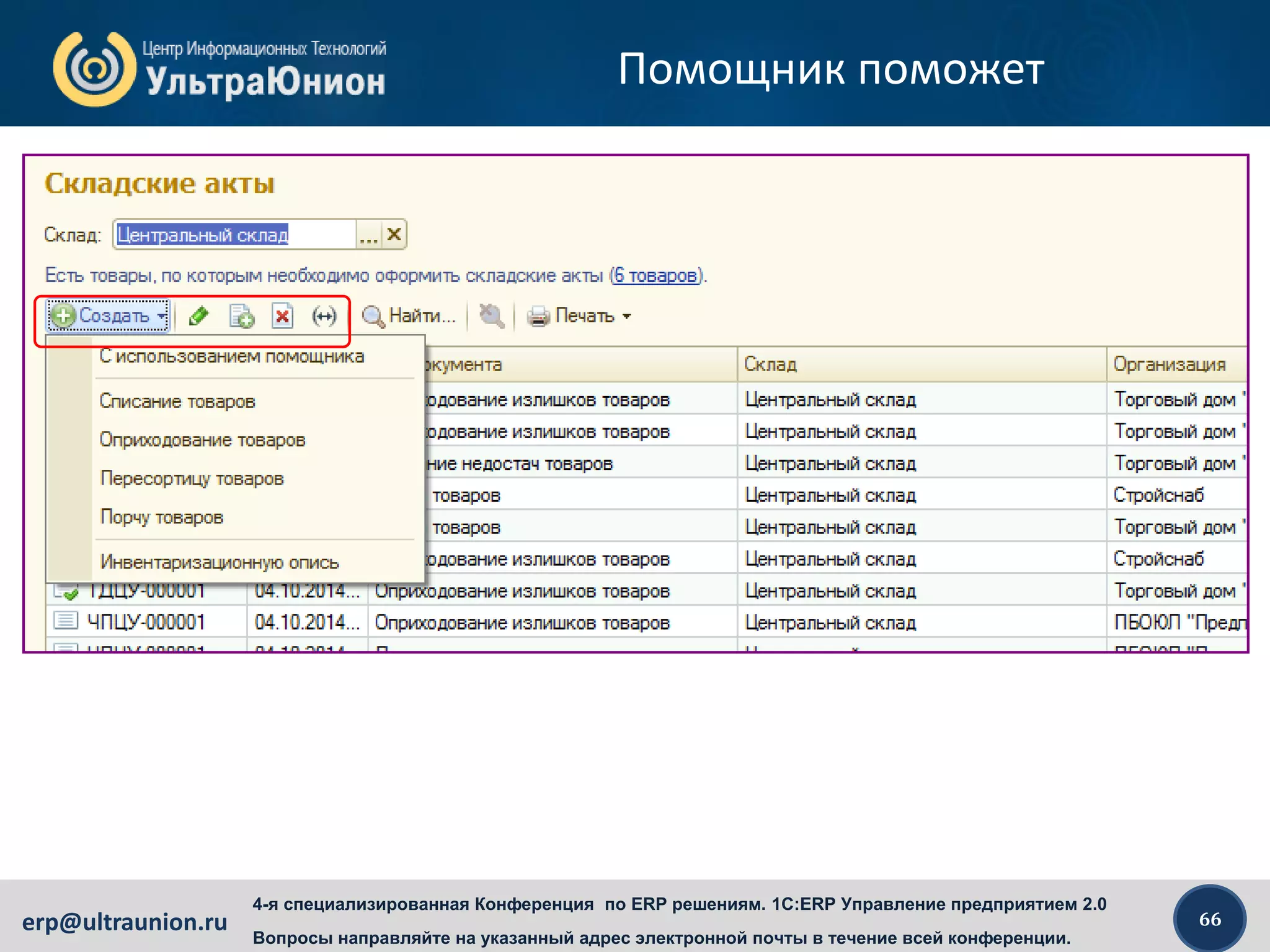Expand the Печать dropdown arrow
1270x952 pixels.
click(x=626, y=316)
